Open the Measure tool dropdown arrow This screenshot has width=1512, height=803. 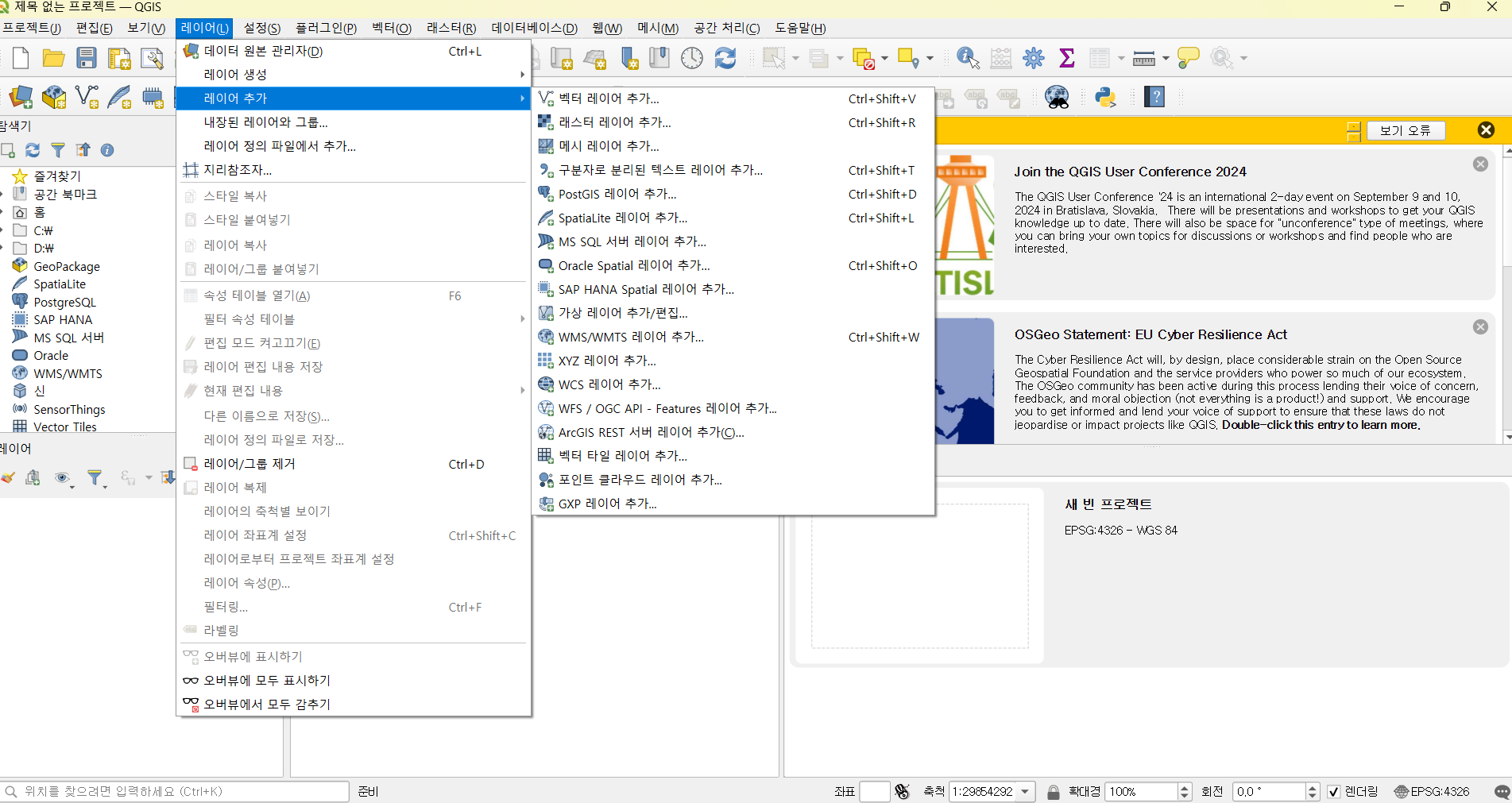(1166, 58)
